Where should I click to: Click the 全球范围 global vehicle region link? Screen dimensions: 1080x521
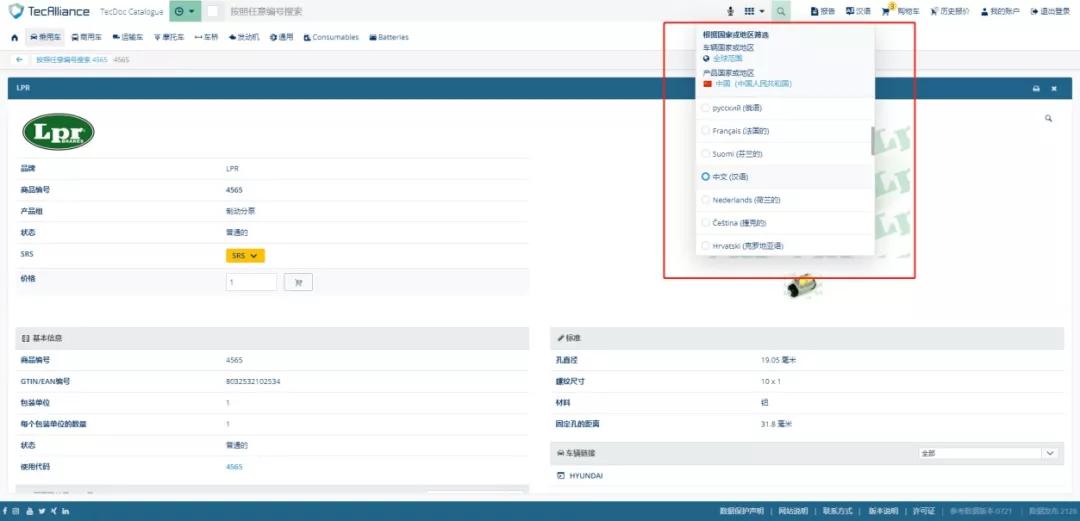727,59
